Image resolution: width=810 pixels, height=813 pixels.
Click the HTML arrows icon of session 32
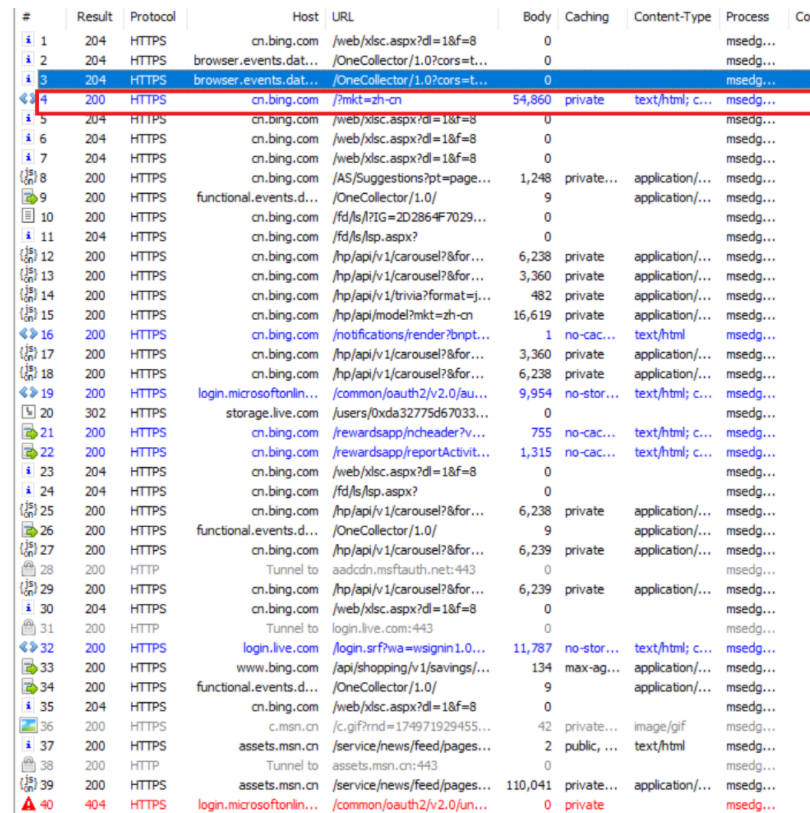(28, 647)
